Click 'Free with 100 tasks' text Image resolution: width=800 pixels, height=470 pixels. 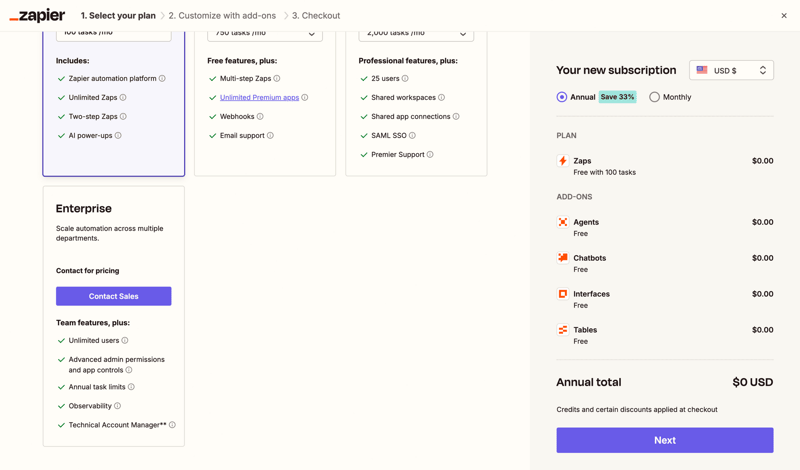point(605,172)
